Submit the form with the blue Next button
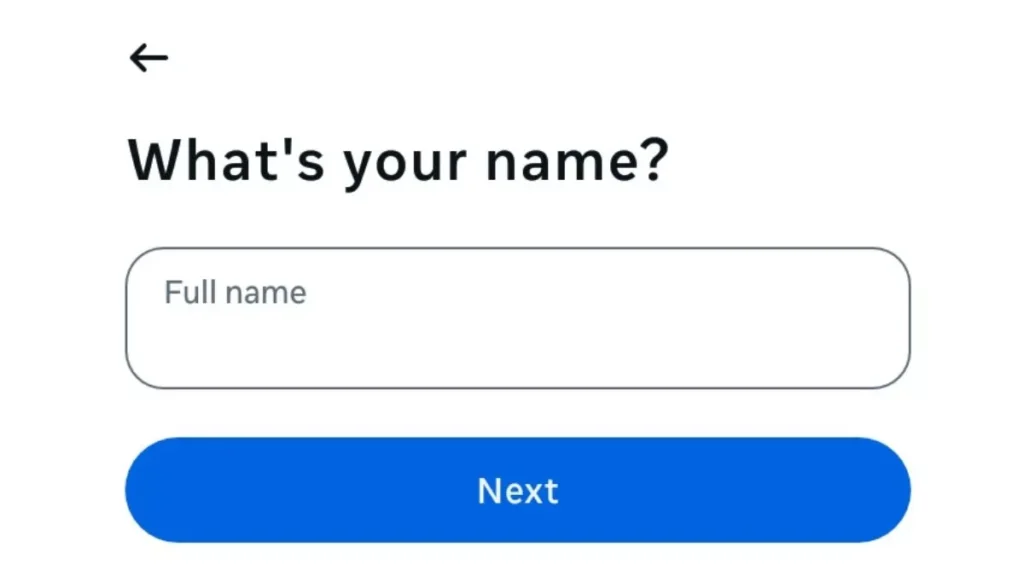The image size is (1024, 576). coord(516,490)
